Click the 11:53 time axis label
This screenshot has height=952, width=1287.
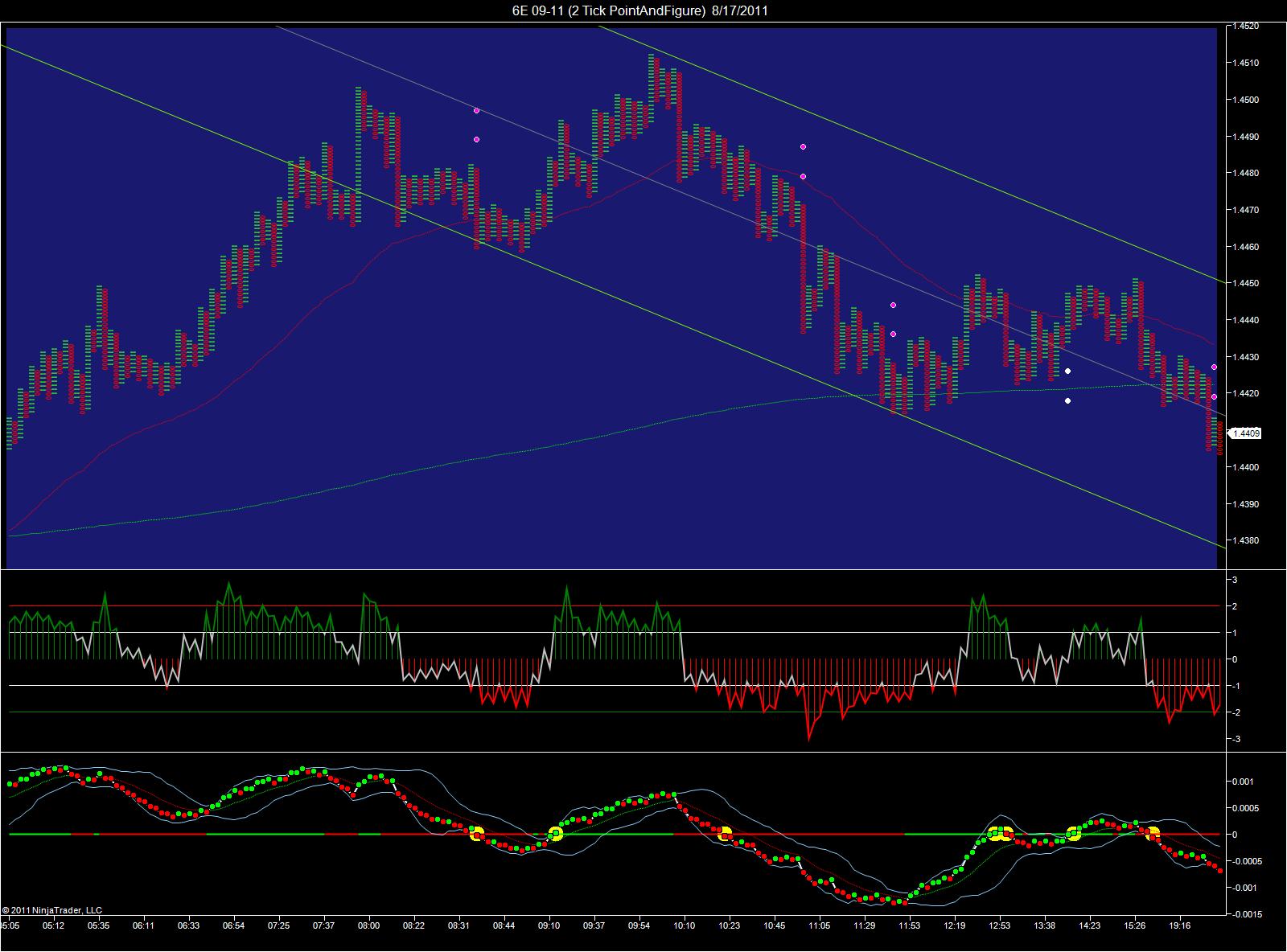coord(909,925)
